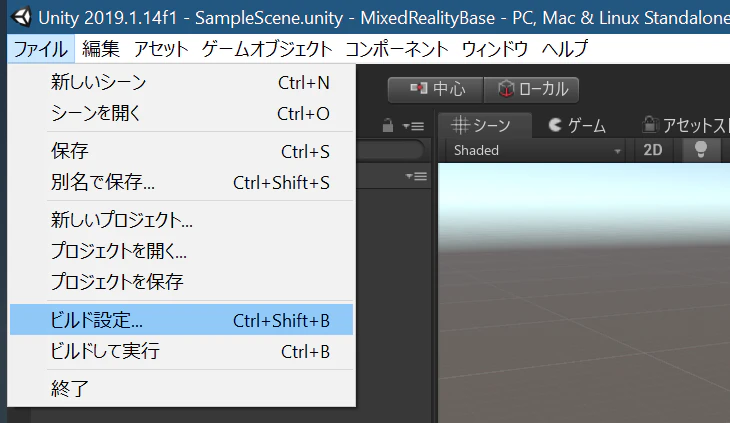Screen dimensions: 730x423
Task: Toggle the ローカル handle rotation button
Action: coord(532,89)
